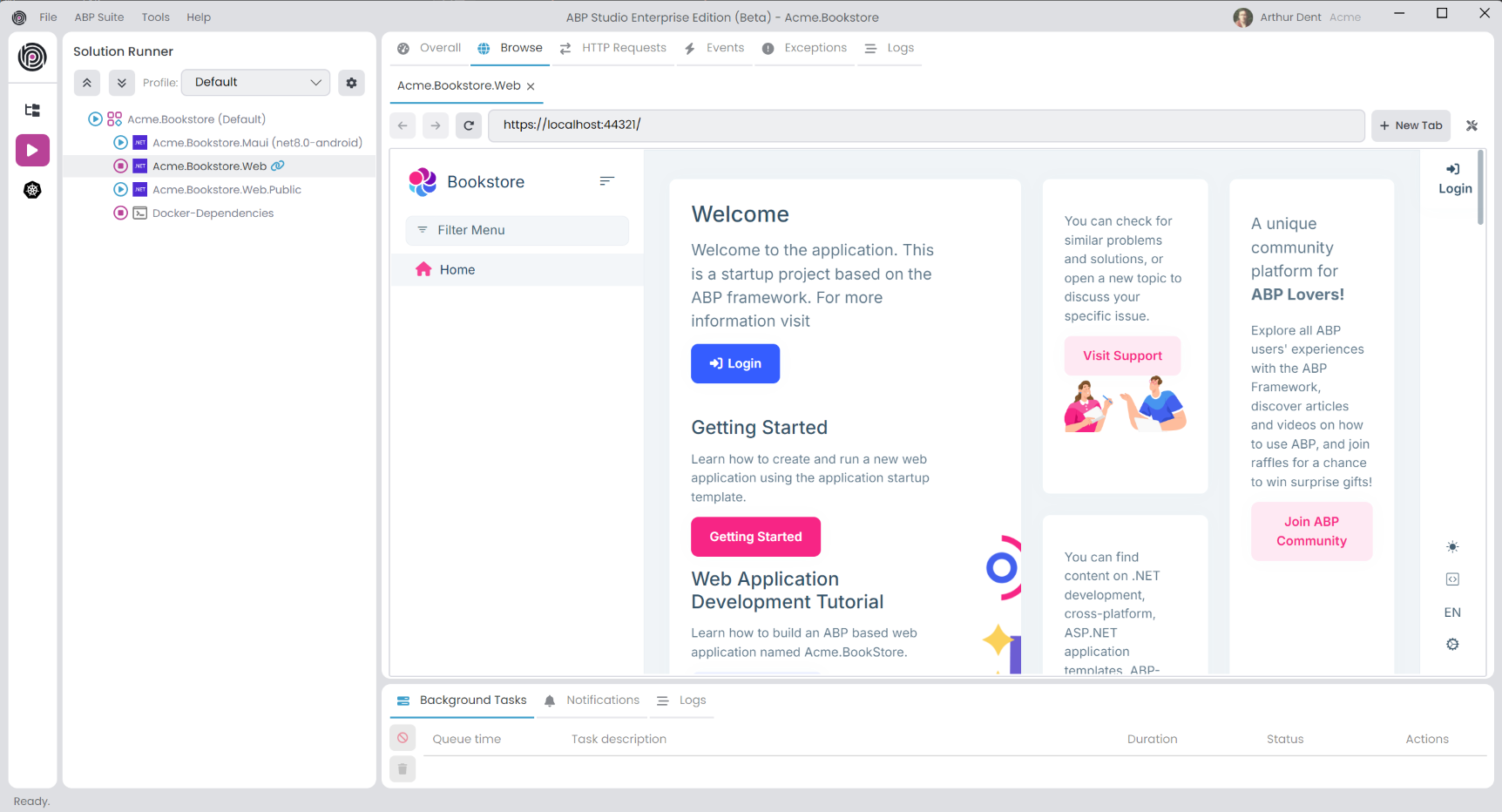
Task: Select Home in the Bookstore menu
Action: point(517,270)
